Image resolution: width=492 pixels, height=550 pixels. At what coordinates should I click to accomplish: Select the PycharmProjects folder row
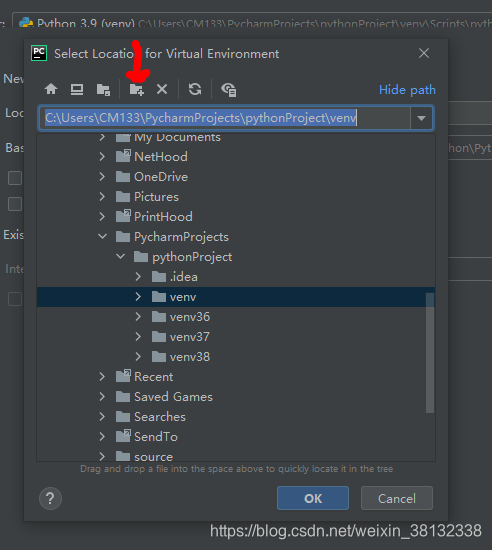(236, 237)
